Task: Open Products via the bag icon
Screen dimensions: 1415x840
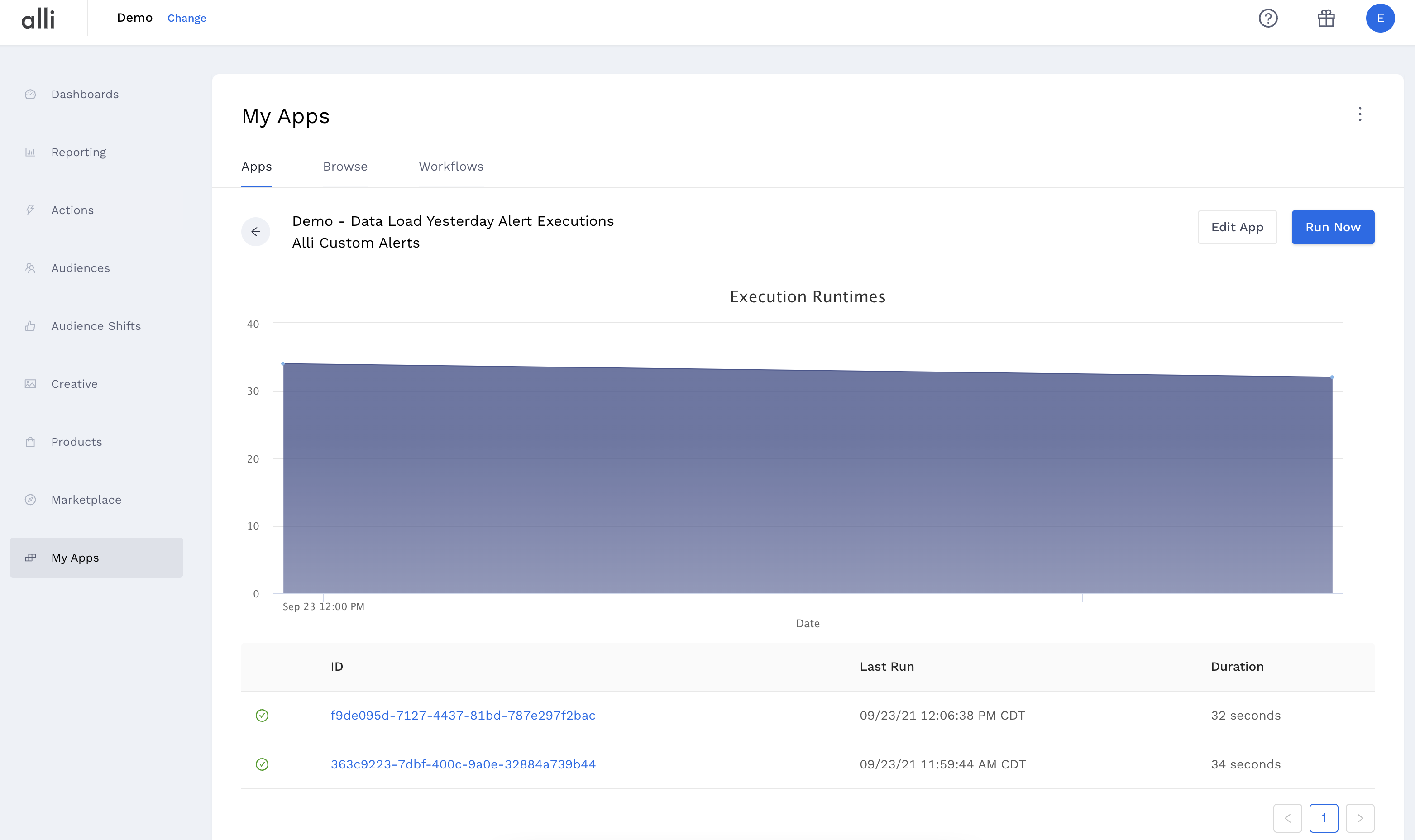Action: tap(30, 442)
